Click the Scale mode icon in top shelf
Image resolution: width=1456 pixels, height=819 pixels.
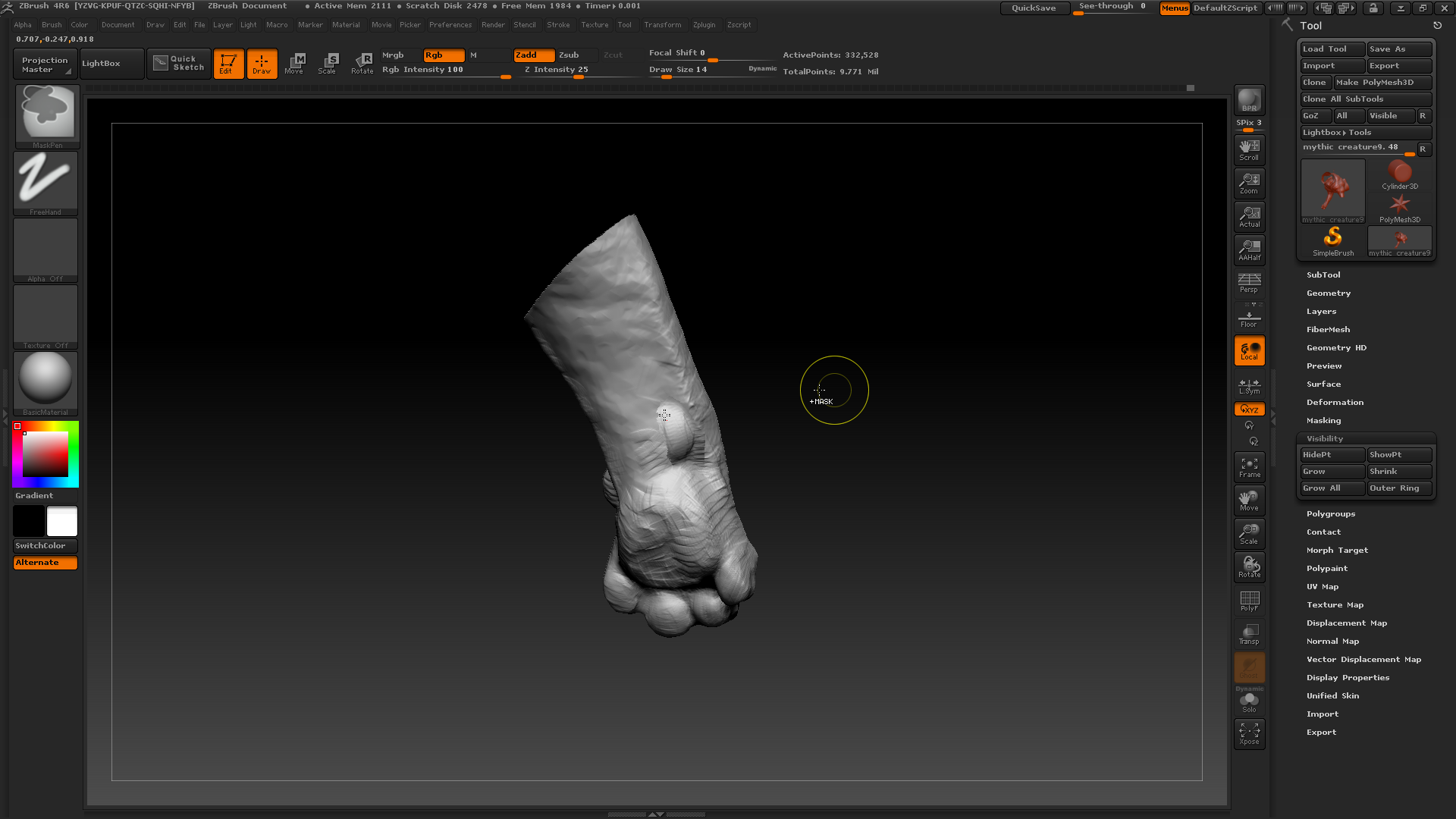[x=328, y=63]
